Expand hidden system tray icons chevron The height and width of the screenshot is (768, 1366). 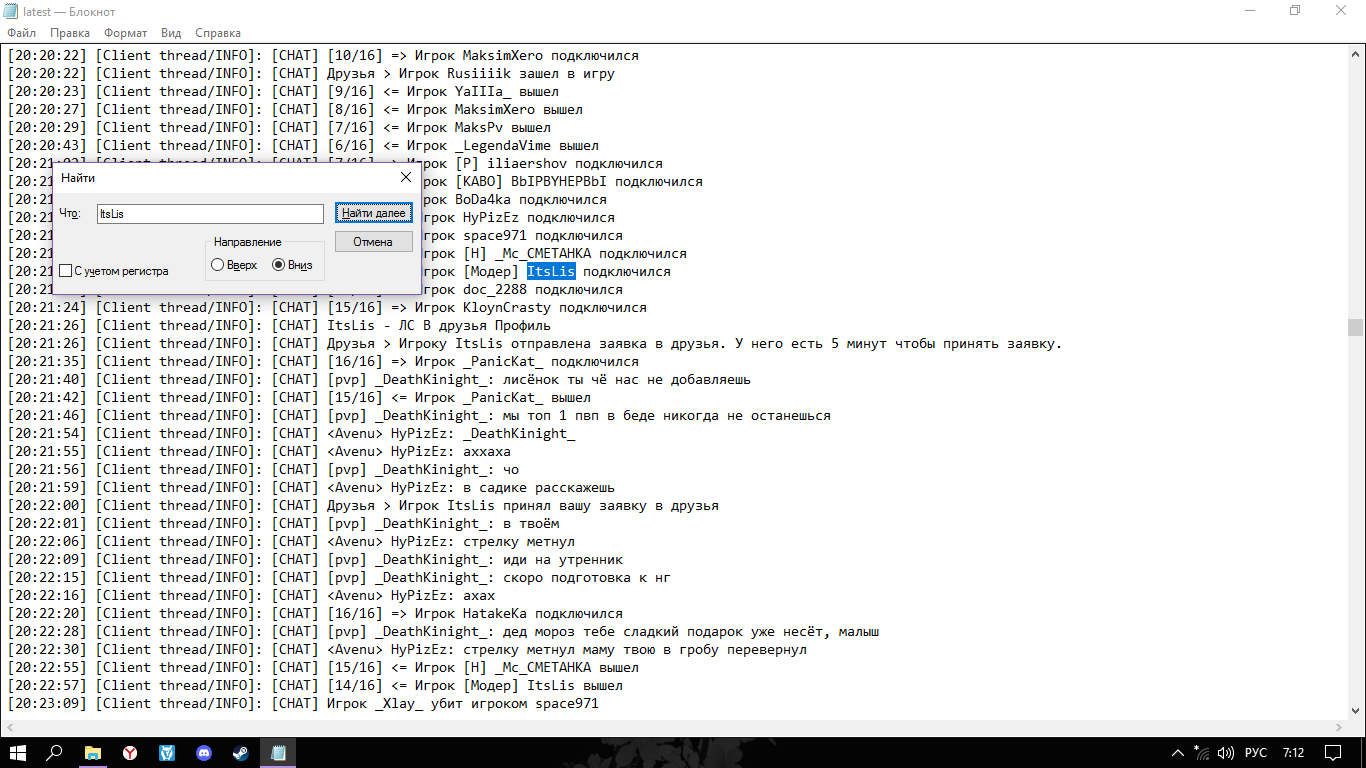[x=1177, y=752]
